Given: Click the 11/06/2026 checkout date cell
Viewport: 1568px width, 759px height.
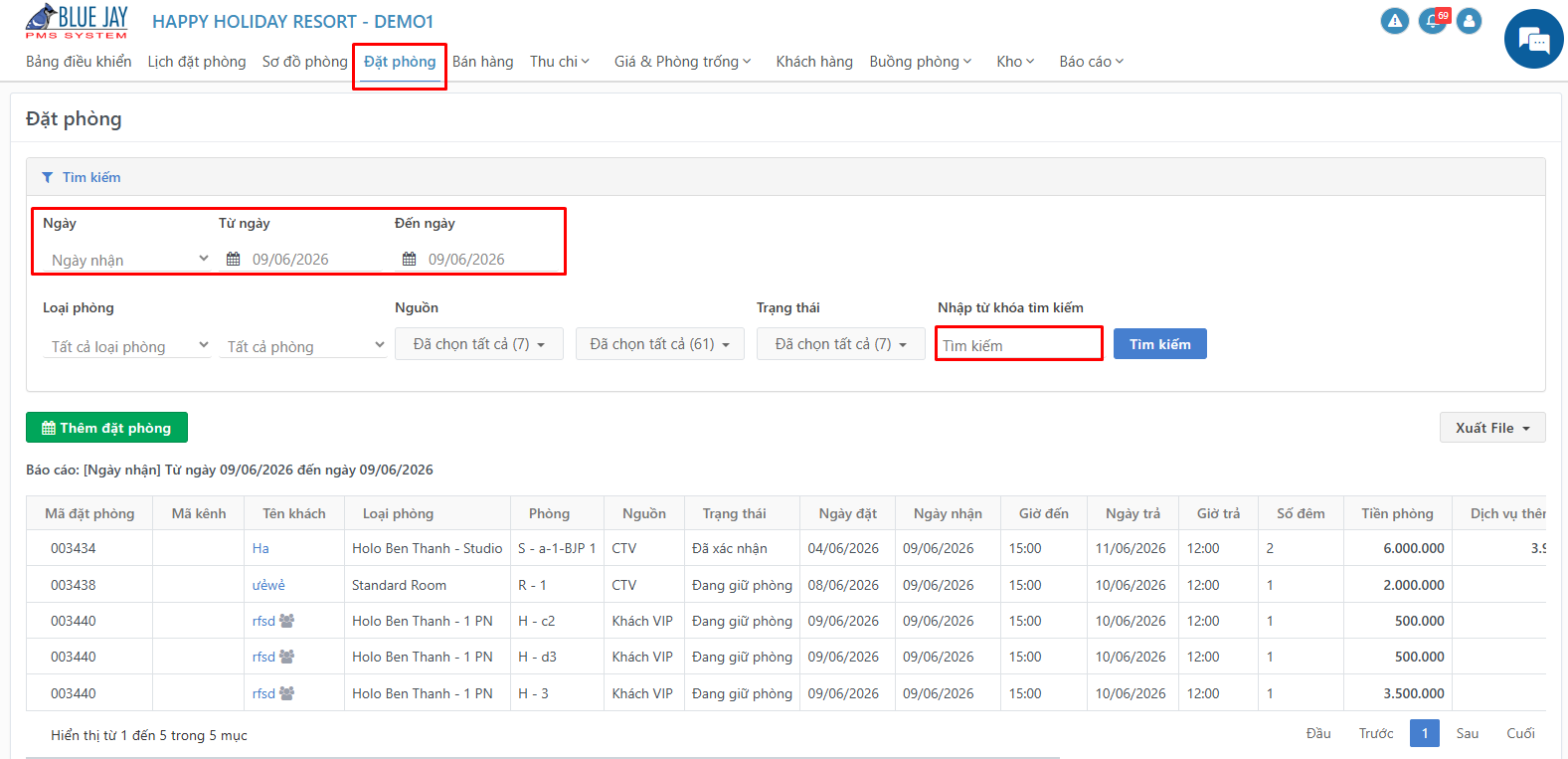Looking at the screenshot, I should coord(1131,548).
